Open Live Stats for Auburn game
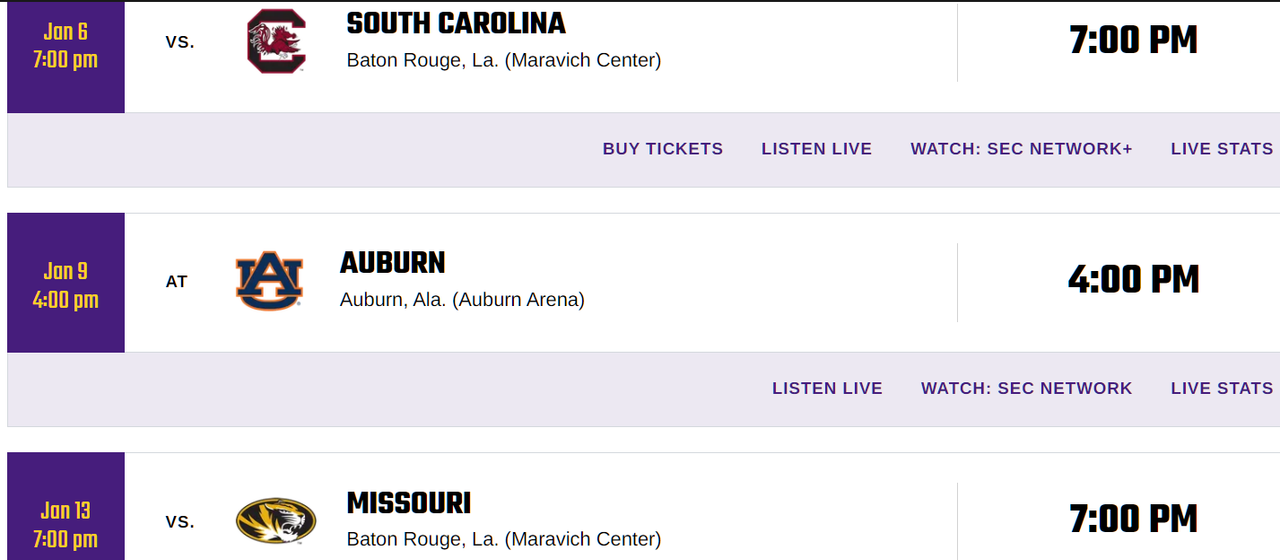This screenshot has height=560, width=1280. point(1221,388)
